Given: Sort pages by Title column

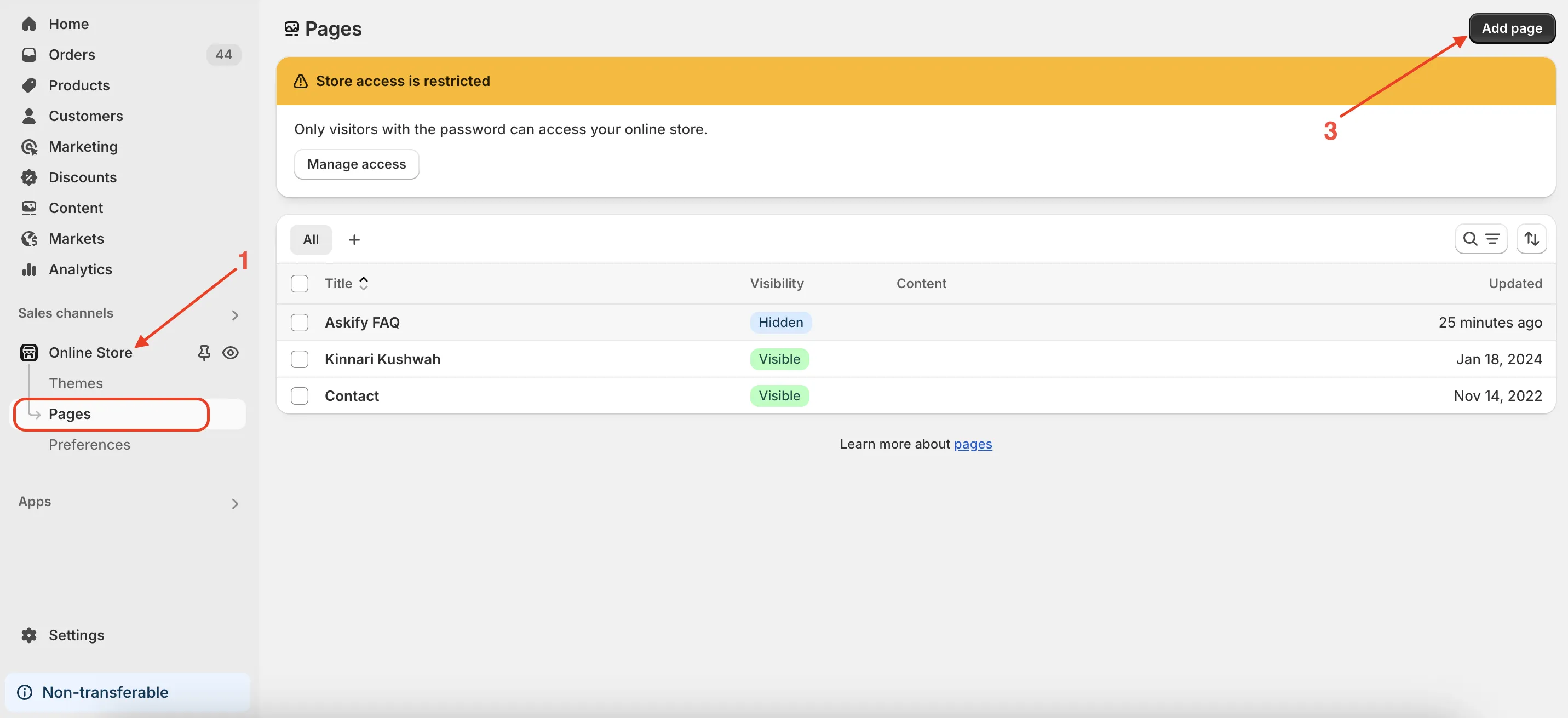Looking at the screenshot, I should [x=346, y=284].
